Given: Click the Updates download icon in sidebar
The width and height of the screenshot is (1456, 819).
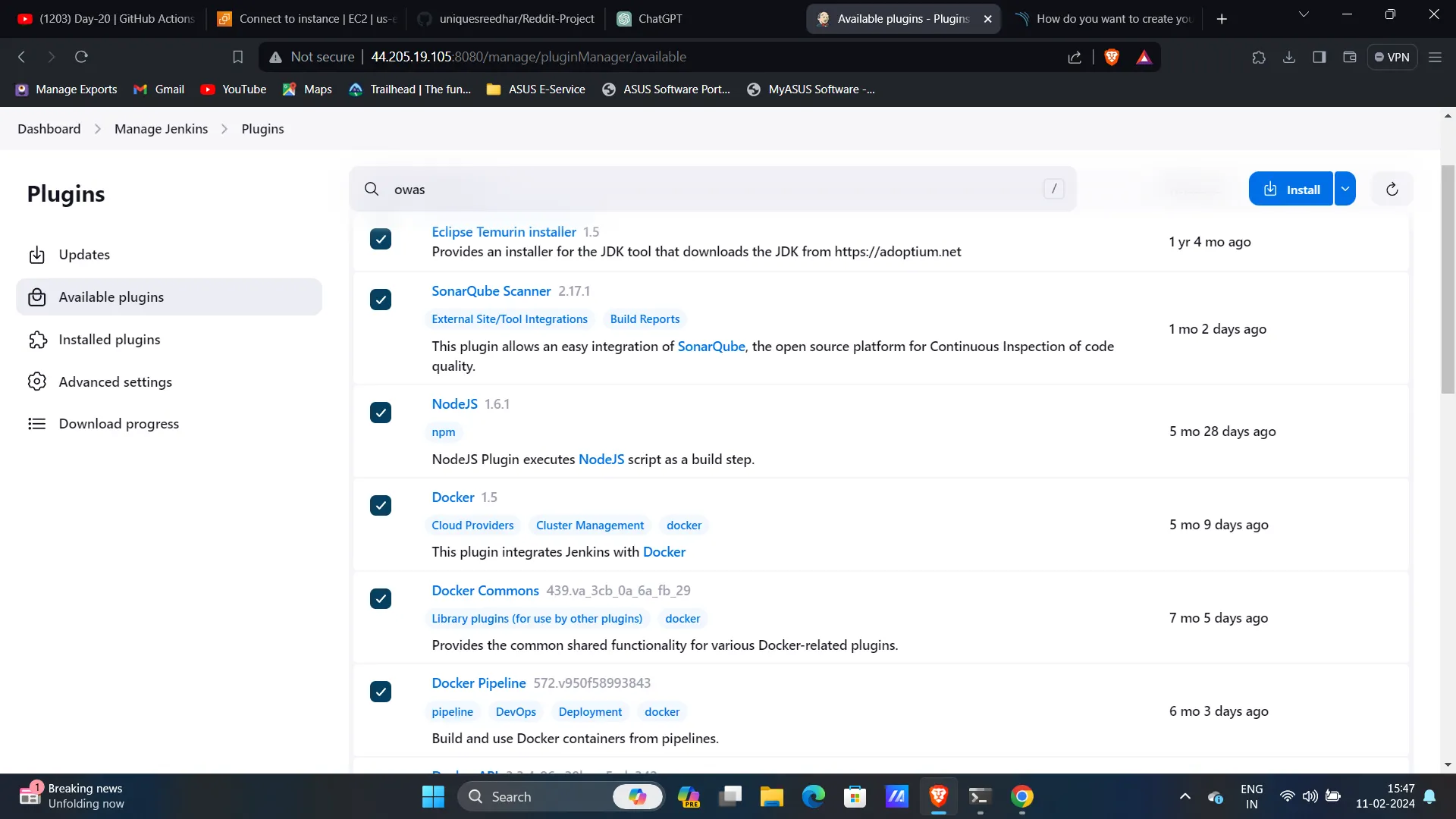Looking at the screenshot, I should pyautogui.click(x=37, y=255).
